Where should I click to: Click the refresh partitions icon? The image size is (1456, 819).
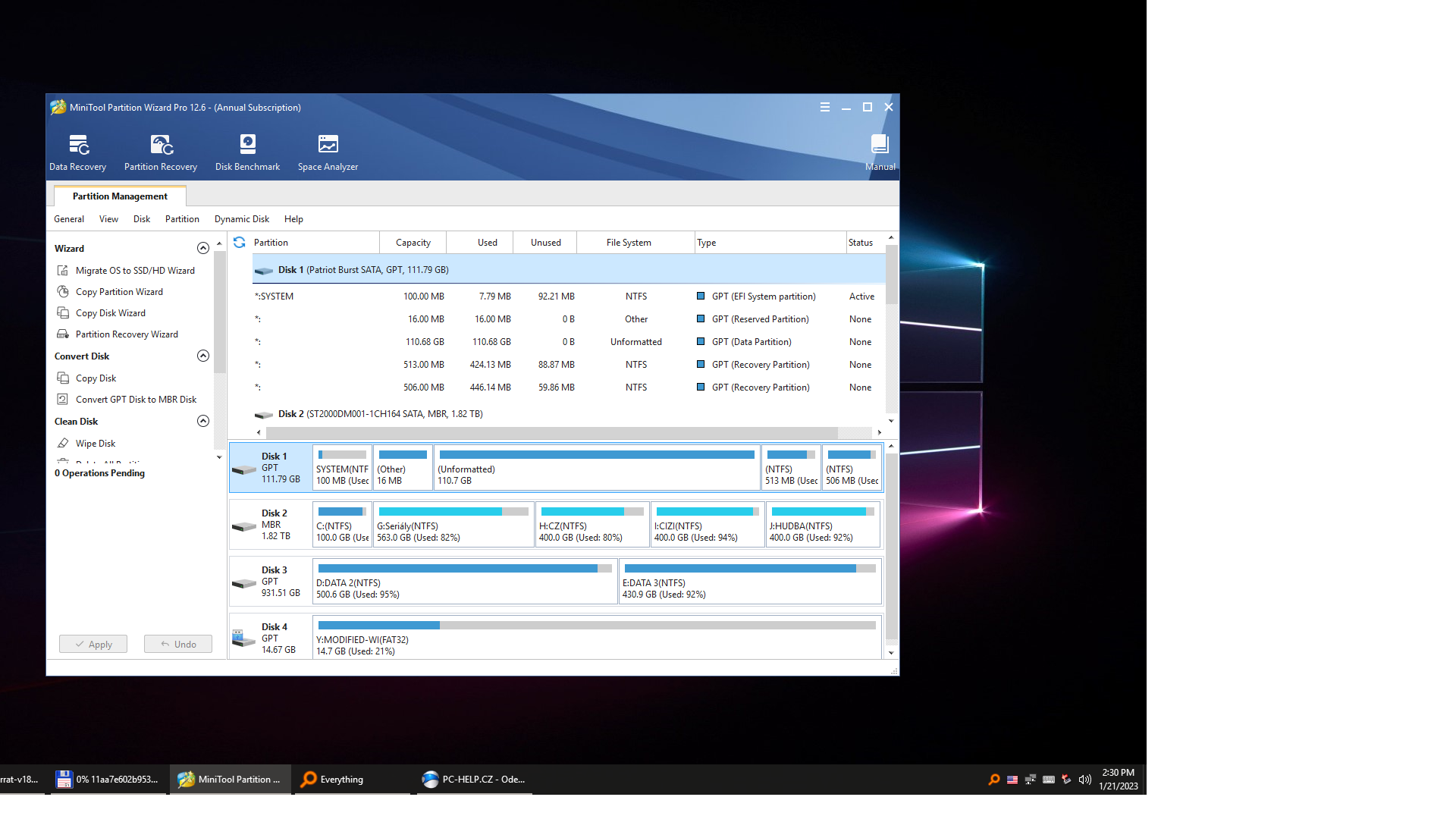pos(240,243)
